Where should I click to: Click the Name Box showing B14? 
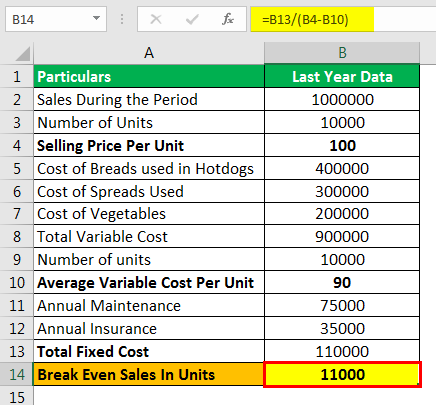[56, 19]
